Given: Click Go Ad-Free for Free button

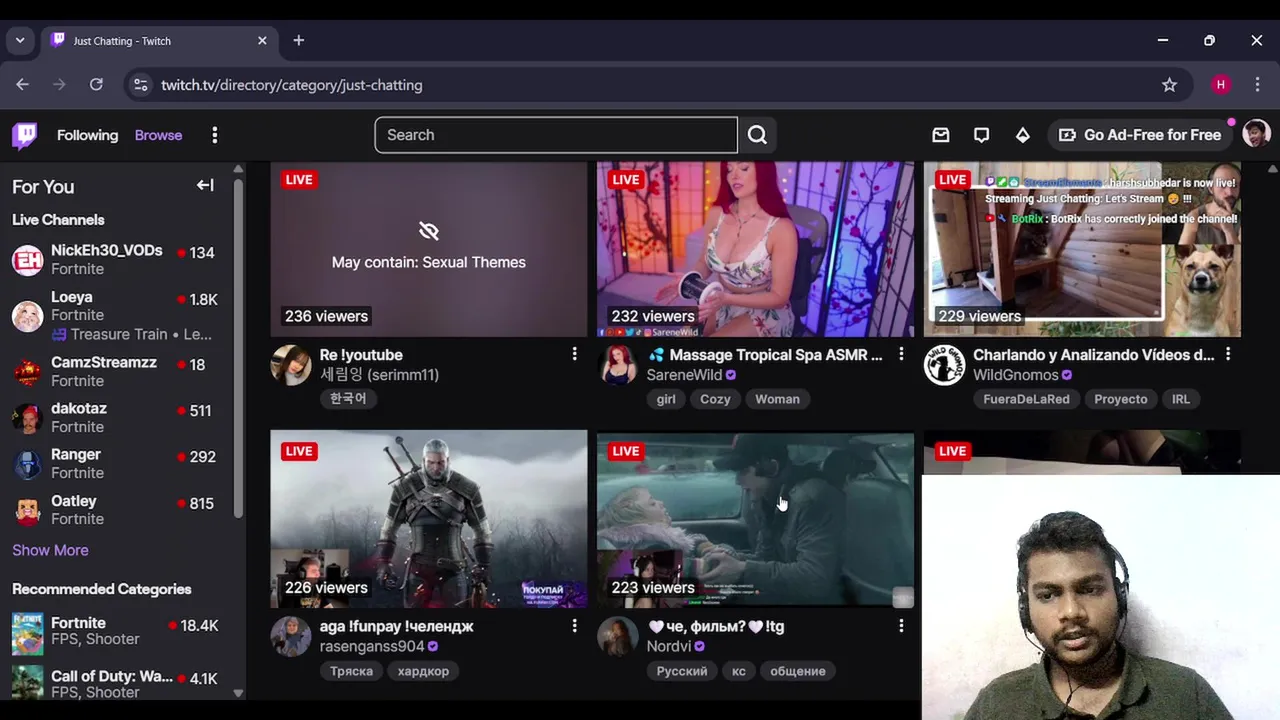Looking at the screenshot, I should pyautogui.click(x=1140, y=135).
